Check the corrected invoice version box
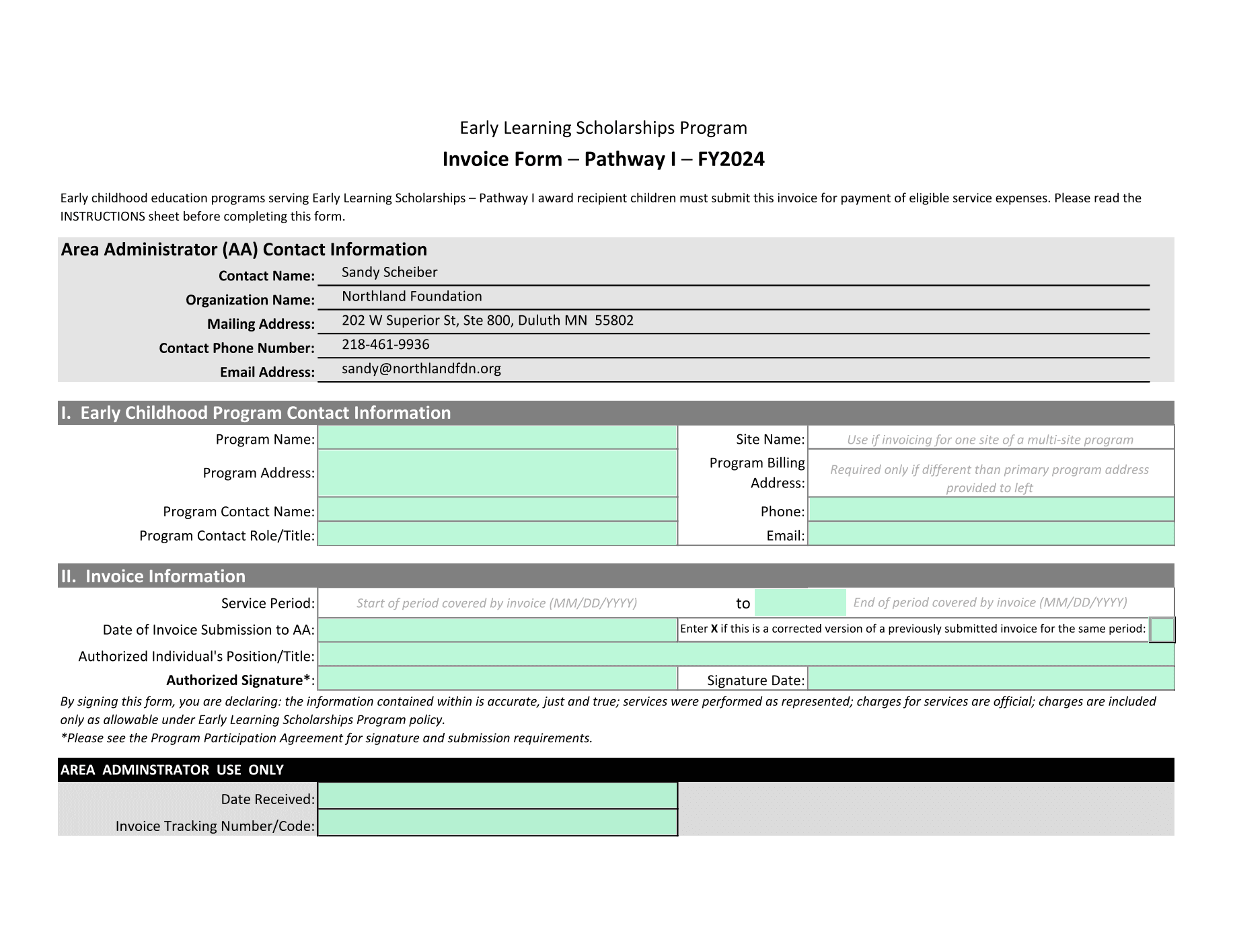This screenshot has width=1233, height=952. coord(1162,630)
